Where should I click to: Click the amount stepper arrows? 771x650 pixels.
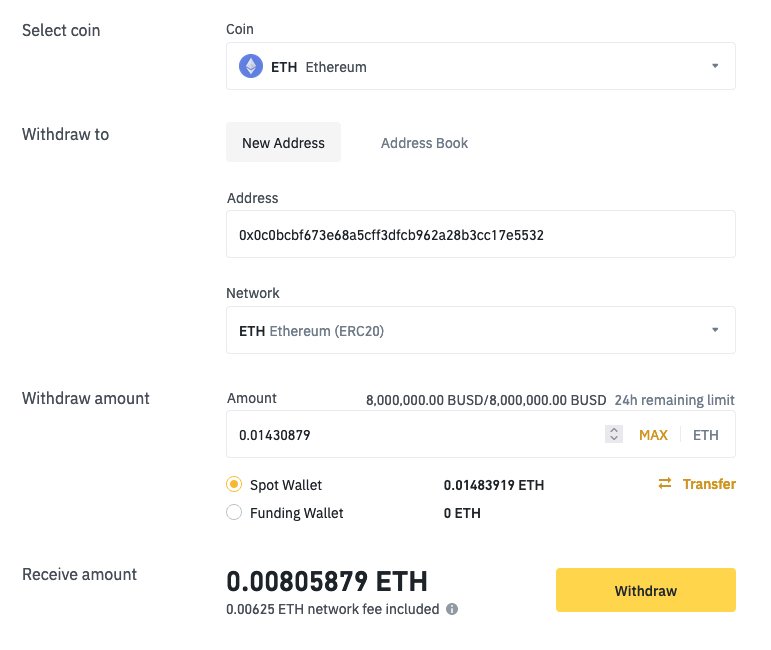(614, 435)
